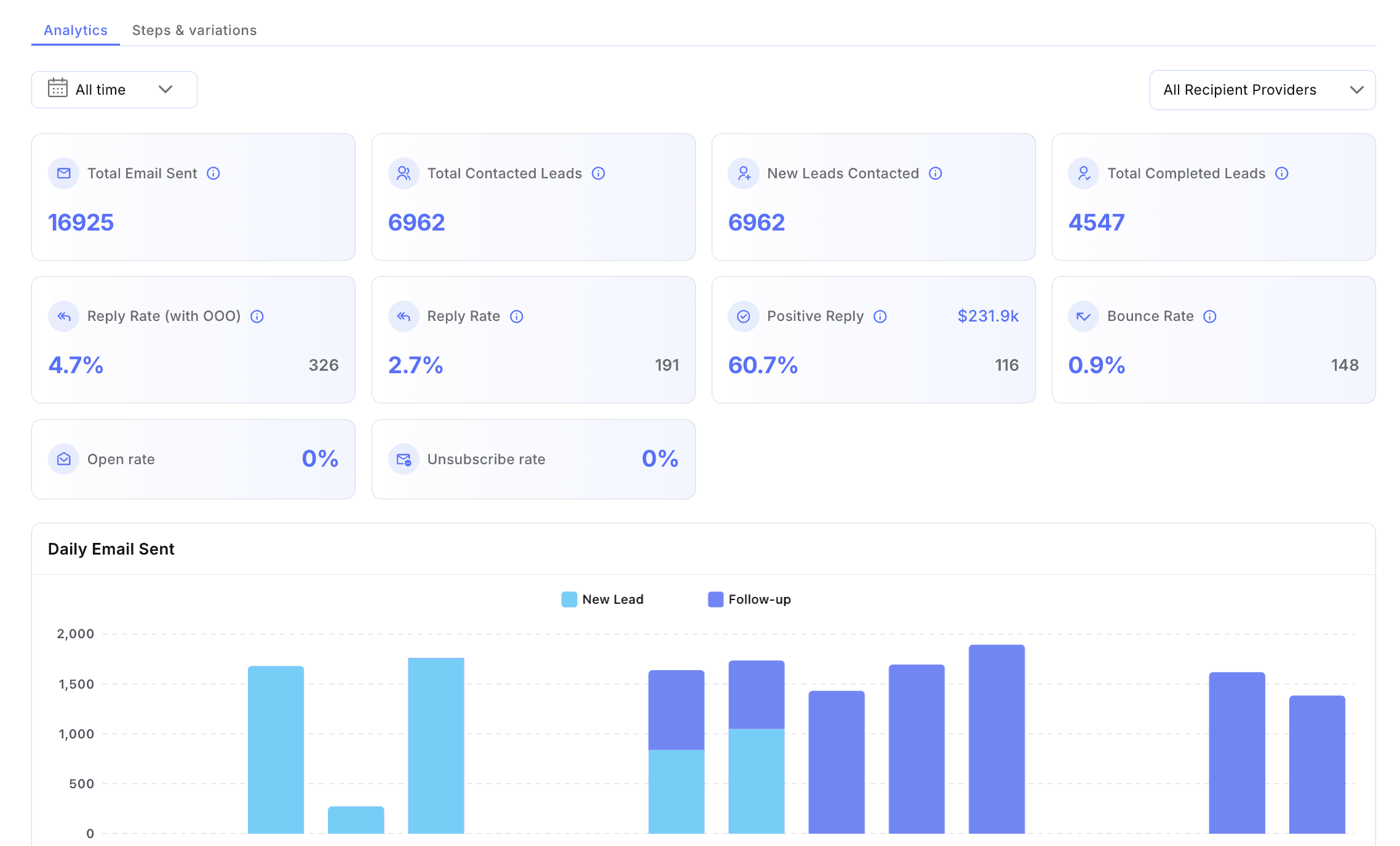
Task: Select the Analytics tab
Action: pos(76,30)
